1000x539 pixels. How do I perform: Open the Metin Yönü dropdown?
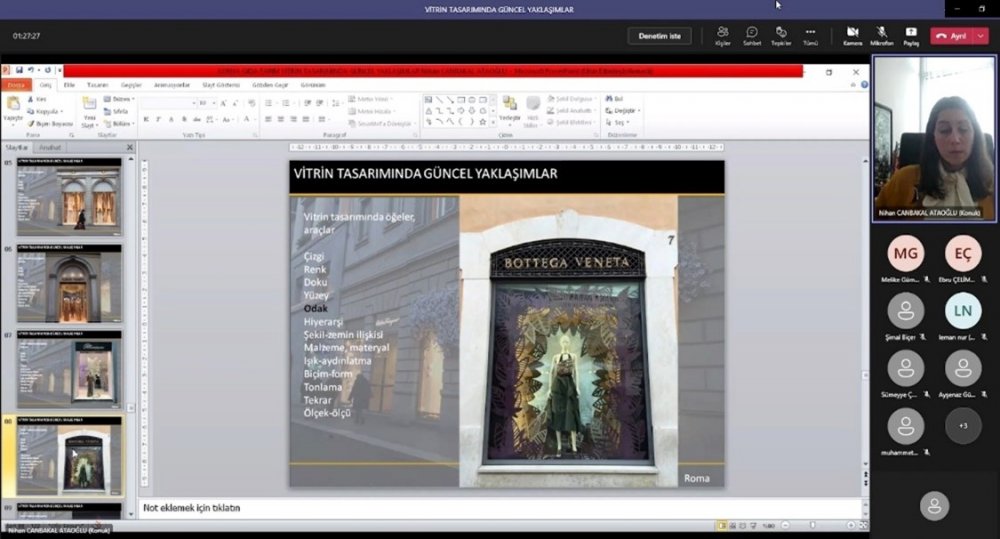371,99
